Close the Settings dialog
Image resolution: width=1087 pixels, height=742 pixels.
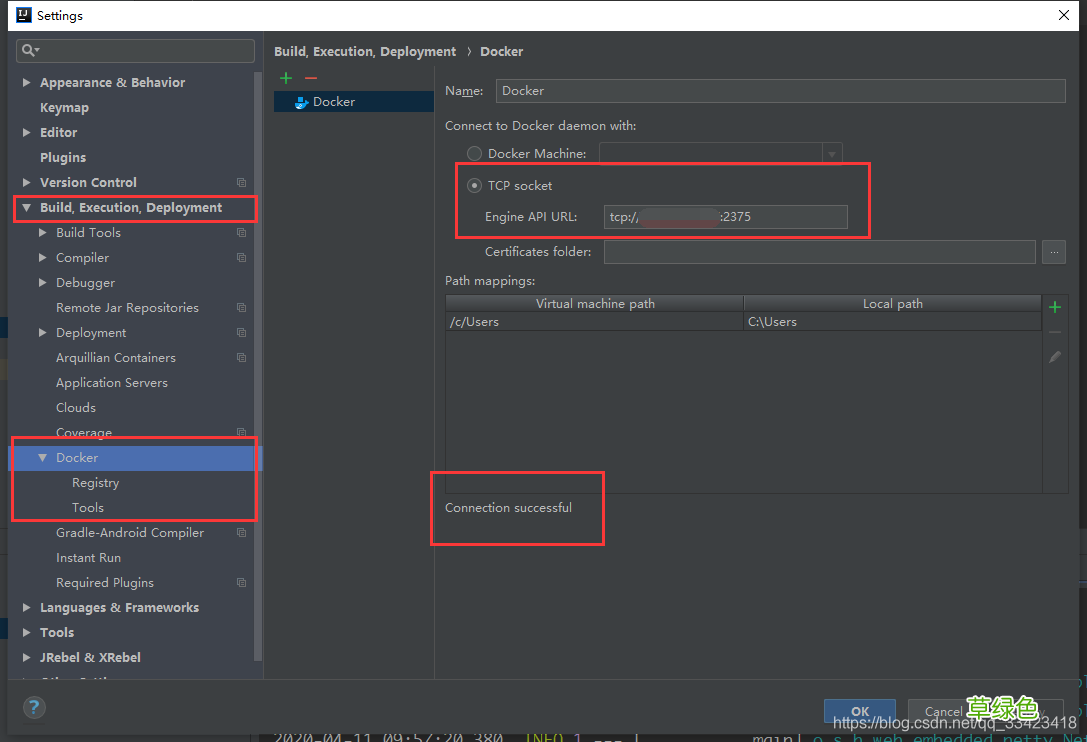click(x=1063, y=15)
